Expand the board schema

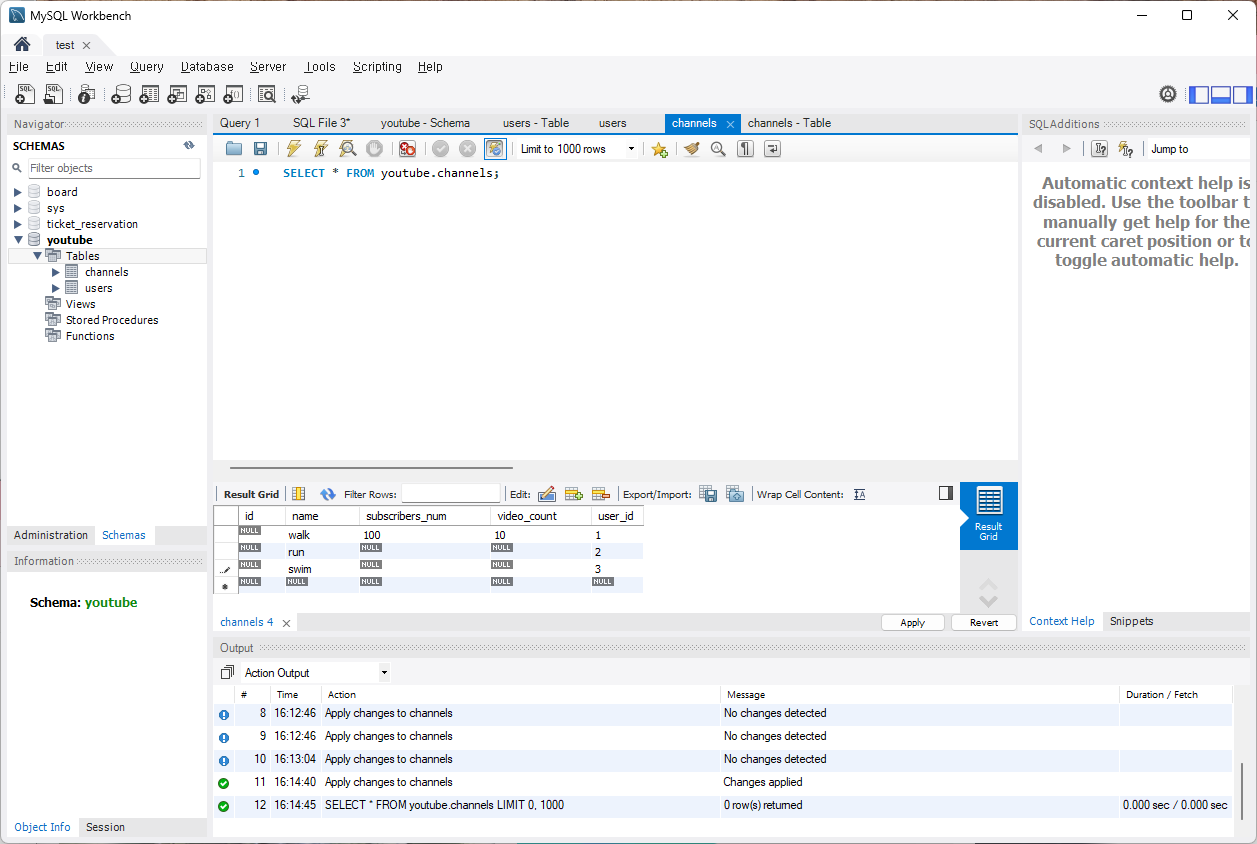click(x=18, y=192)
